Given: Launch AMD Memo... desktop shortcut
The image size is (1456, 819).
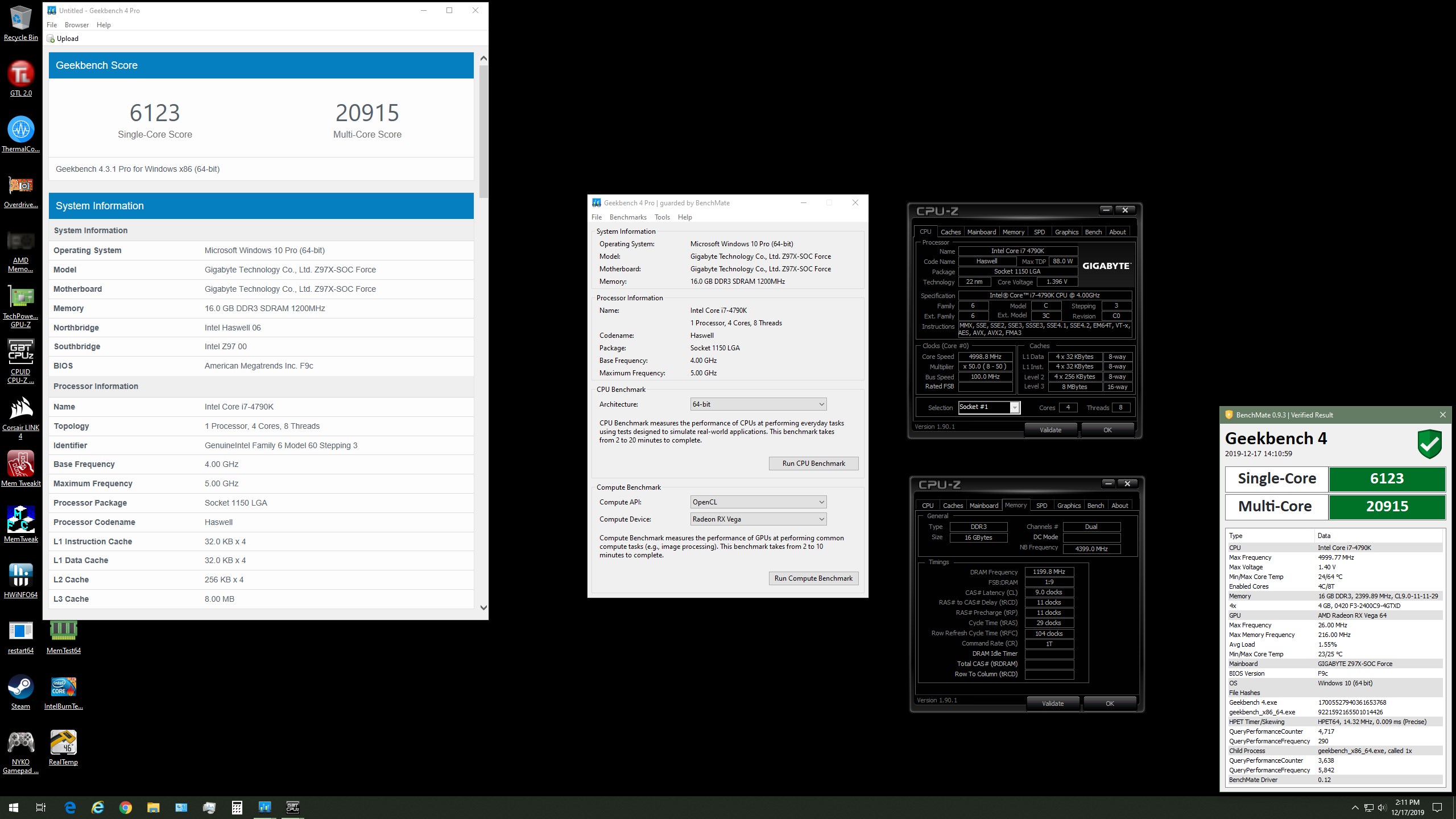Looking at the screenshot, I should 21,250.
